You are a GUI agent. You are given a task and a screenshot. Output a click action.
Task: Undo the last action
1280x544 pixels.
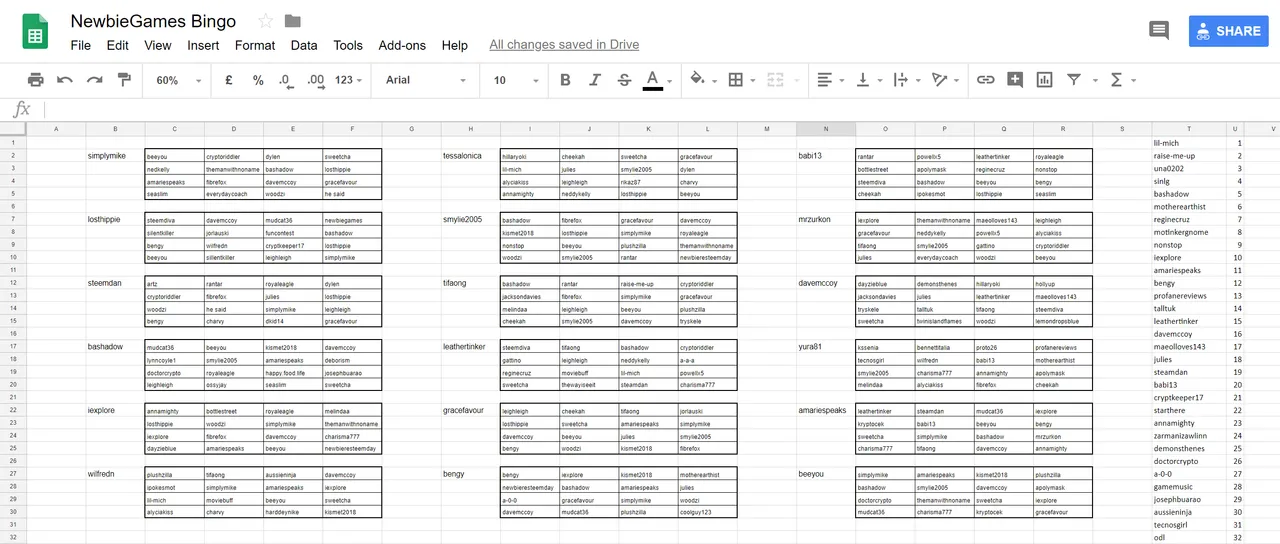point(65,80)
